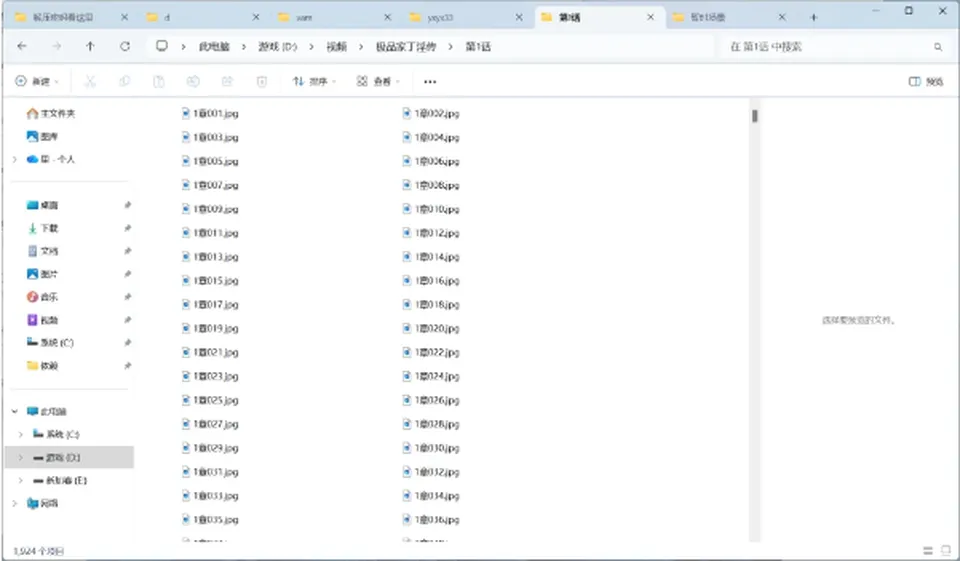960x561 pixels.
Task: Open the 新建 (New) dropdown
Action: (37, 81)
